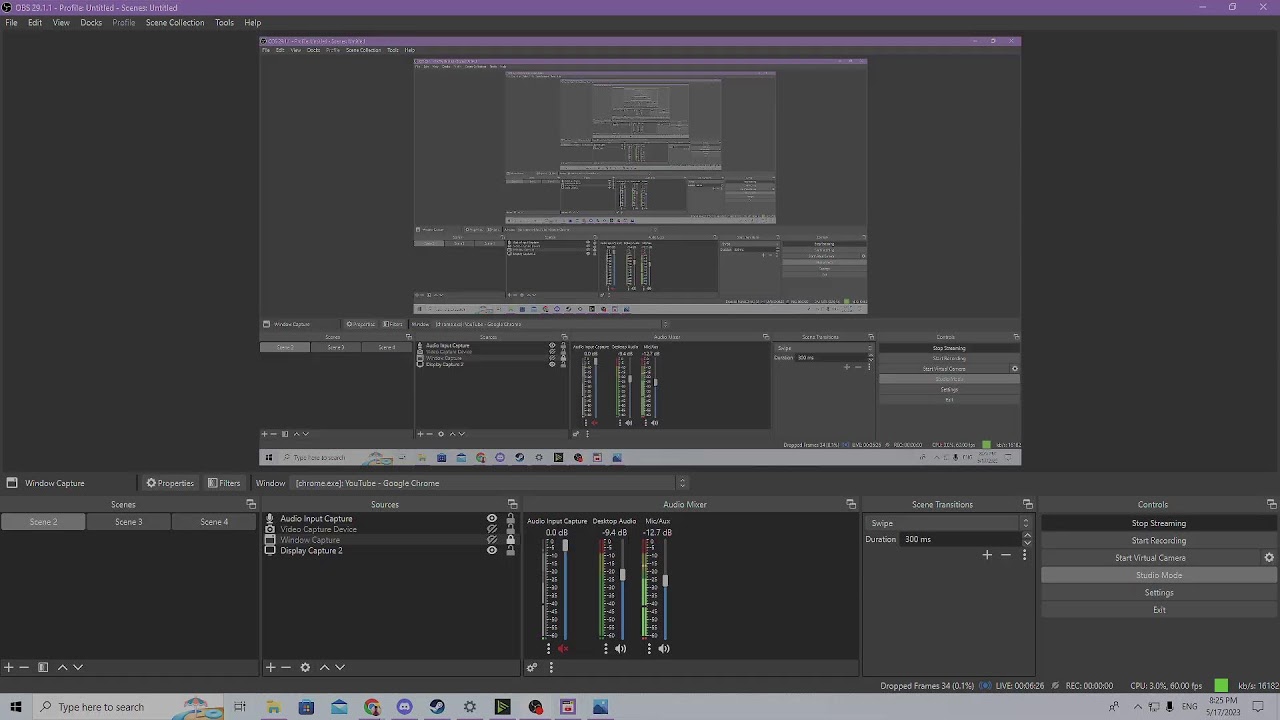Undock the Scenes panel
Image resolution: width=1280 pixels, height=720 pixels.
pos(250,505)
